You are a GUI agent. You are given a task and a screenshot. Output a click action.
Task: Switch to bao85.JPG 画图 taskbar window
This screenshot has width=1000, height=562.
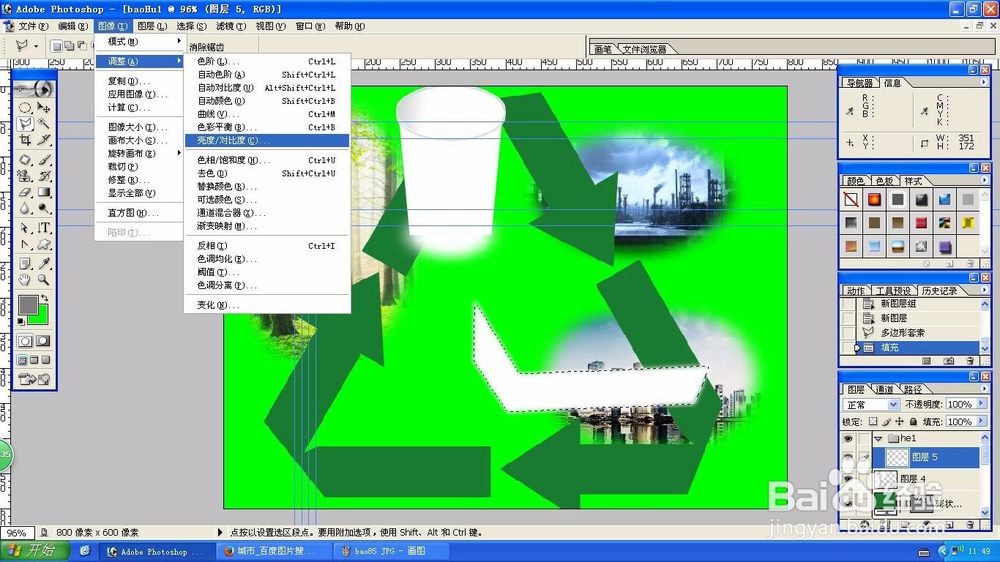pyautogui.click(x=390, y=551)
